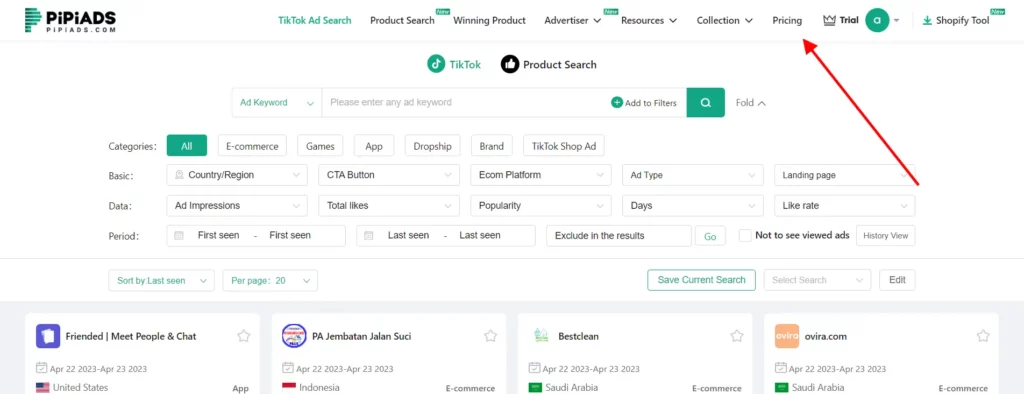Click Save Current Search button
The height and width of the screenshot is (394, 1024).
(701, 280)
